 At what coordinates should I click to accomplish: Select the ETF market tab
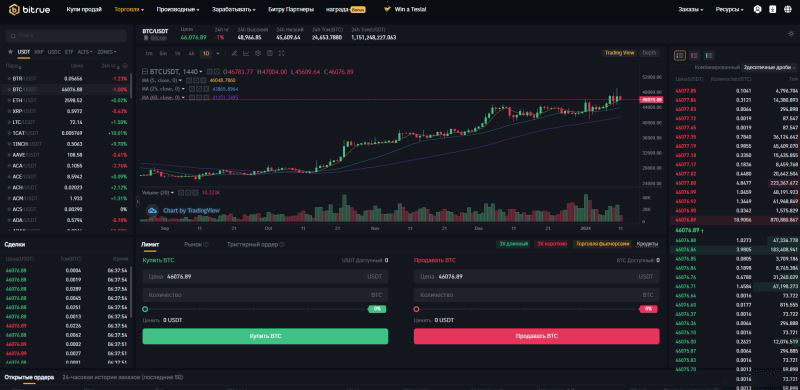point(69,52)
